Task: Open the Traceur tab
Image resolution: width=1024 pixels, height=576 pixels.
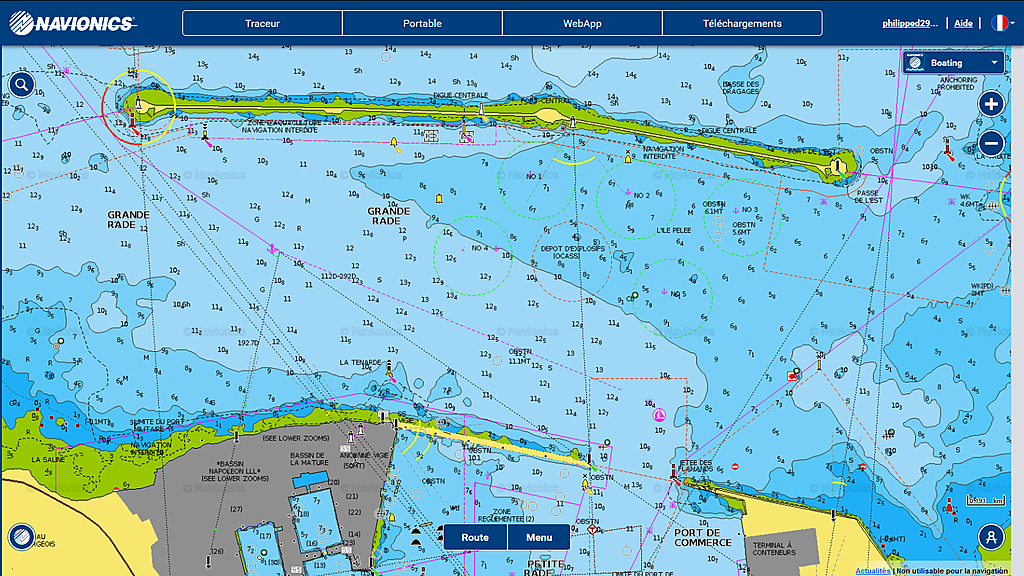Action: click(263, 24)
